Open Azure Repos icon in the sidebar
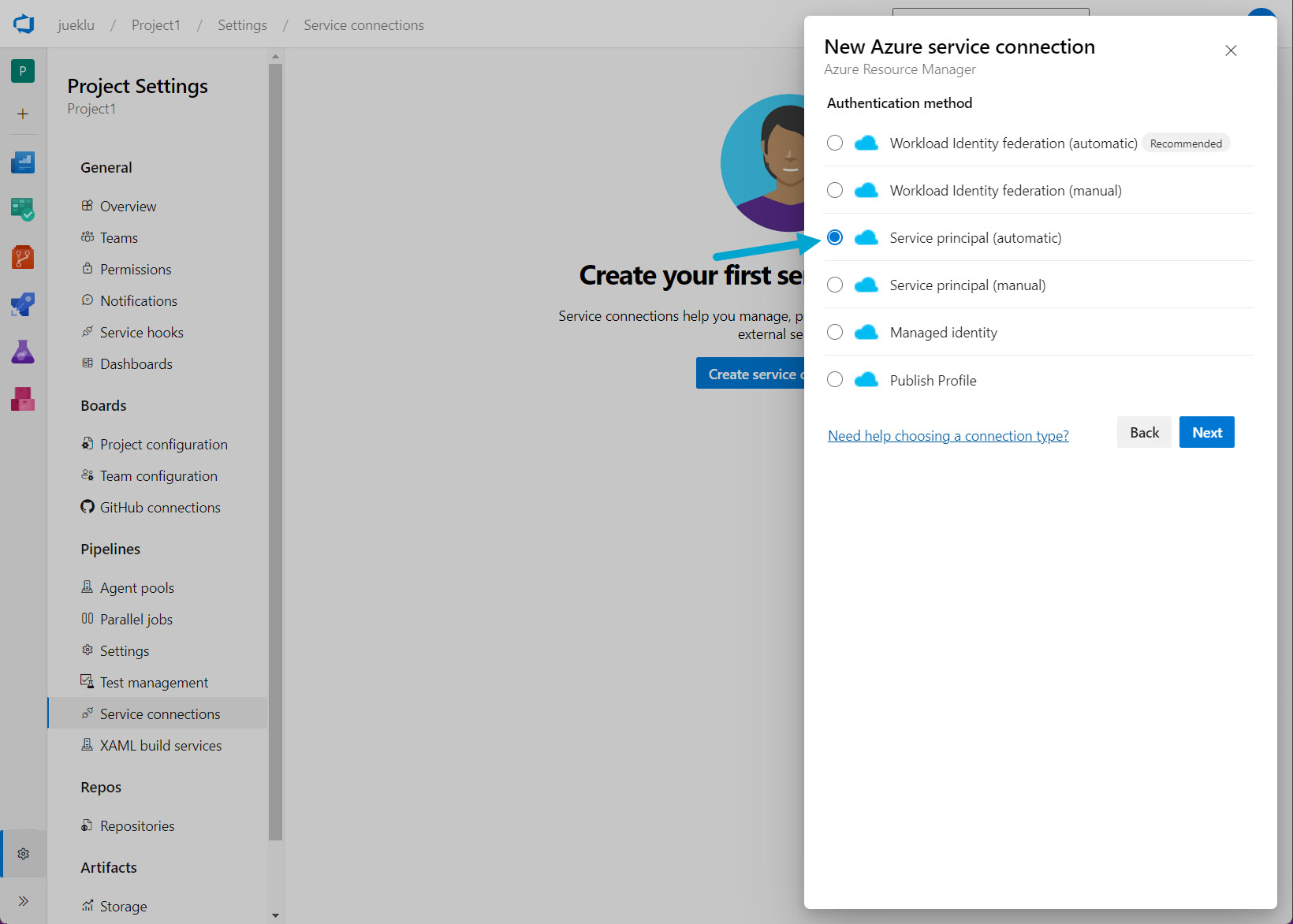1293x924 pixels. (x=23, y=257)
